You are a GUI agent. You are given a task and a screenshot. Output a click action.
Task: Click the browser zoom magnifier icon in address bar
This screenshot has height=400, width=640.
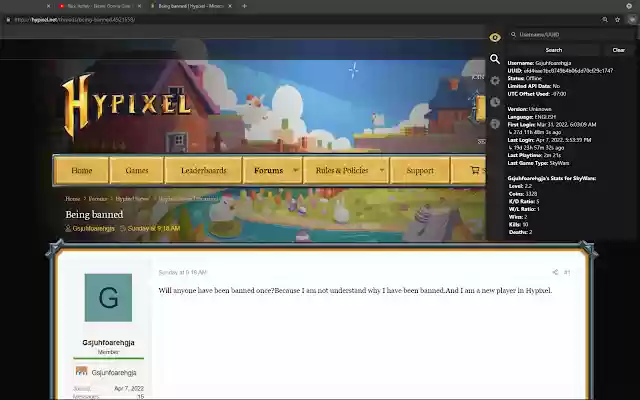coord(605,20)
